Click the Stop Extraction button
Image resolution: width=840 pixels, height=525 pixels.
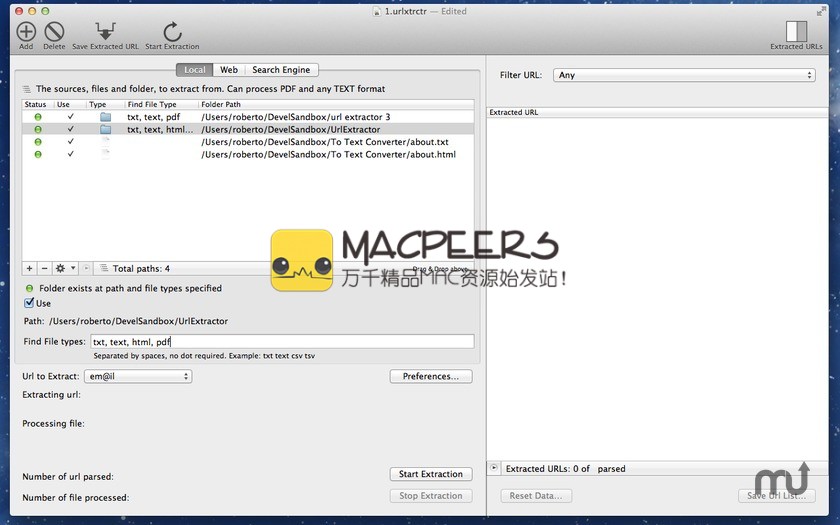point(431,496)
